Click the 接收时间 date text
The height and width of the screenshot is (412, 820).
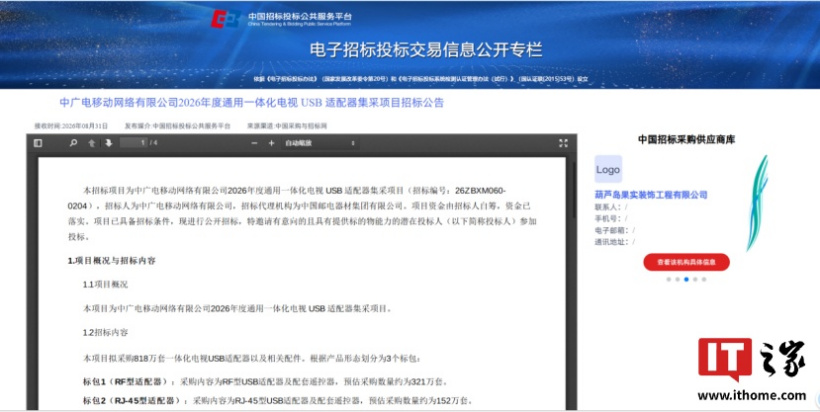point(71,126)
